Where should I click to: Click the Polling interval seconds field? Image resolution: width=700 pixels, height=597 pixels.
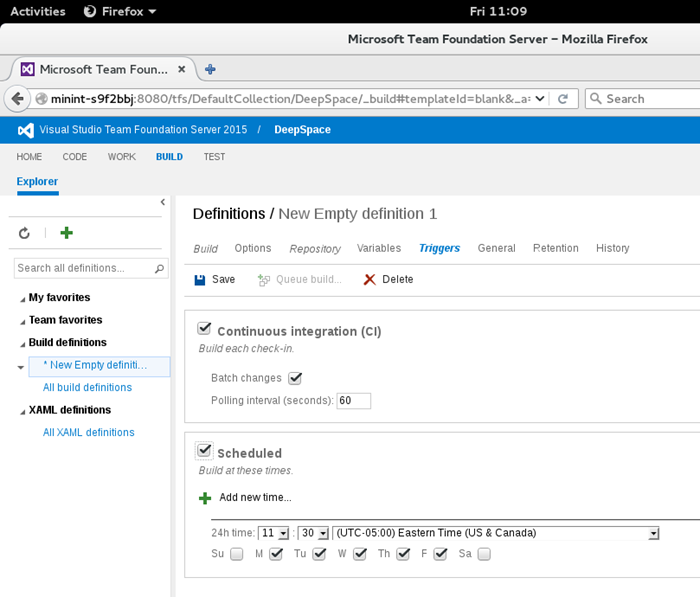coord(354,401)
